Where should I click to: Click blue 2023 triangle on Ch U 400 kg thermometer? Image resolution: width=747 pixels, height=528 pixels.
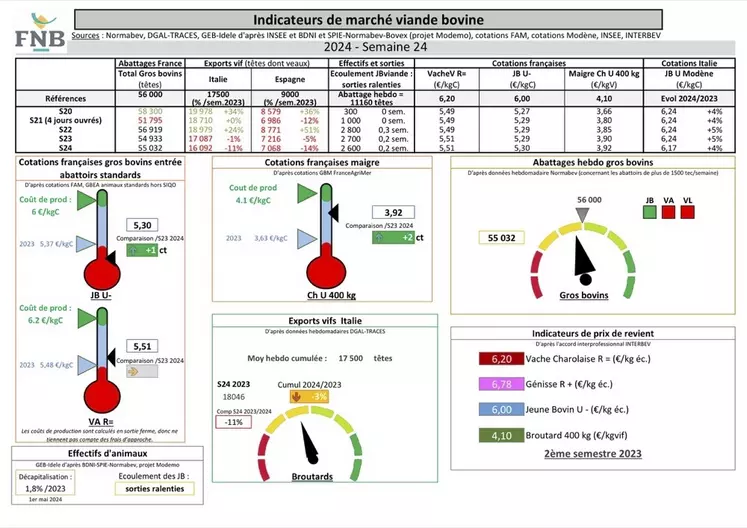[x=307, y=239]
